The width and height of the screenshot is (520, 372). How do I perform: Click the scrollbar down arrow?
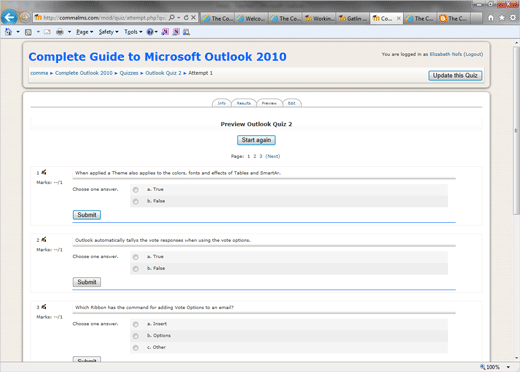[x=516, y=358]
